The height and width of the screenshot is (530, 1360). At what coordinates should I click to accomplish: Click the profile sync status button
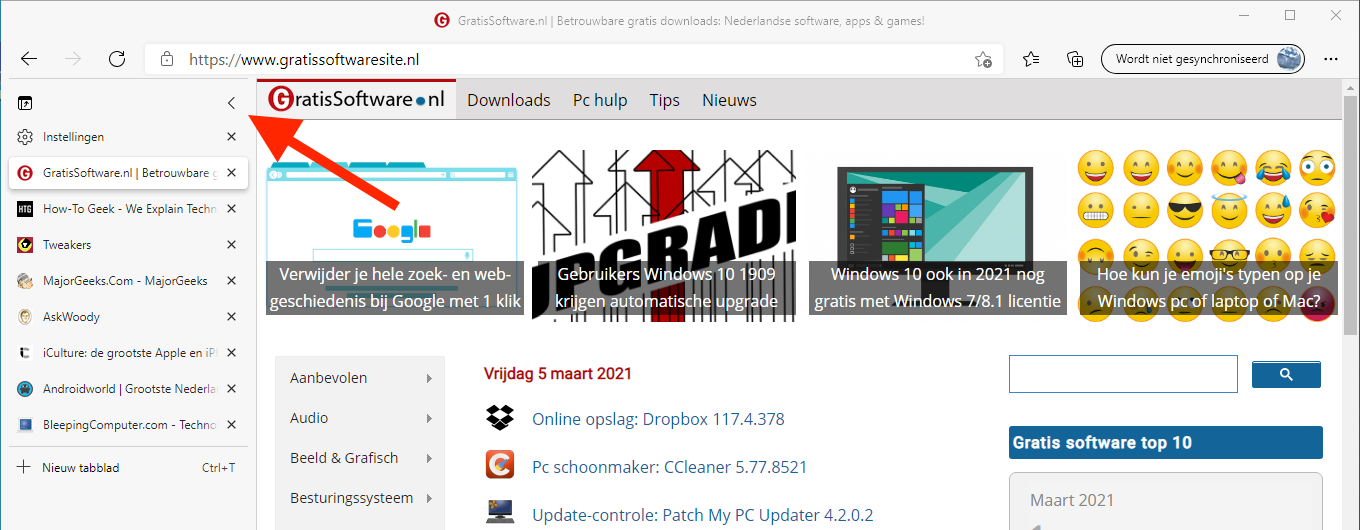[x=1202, y=59]
